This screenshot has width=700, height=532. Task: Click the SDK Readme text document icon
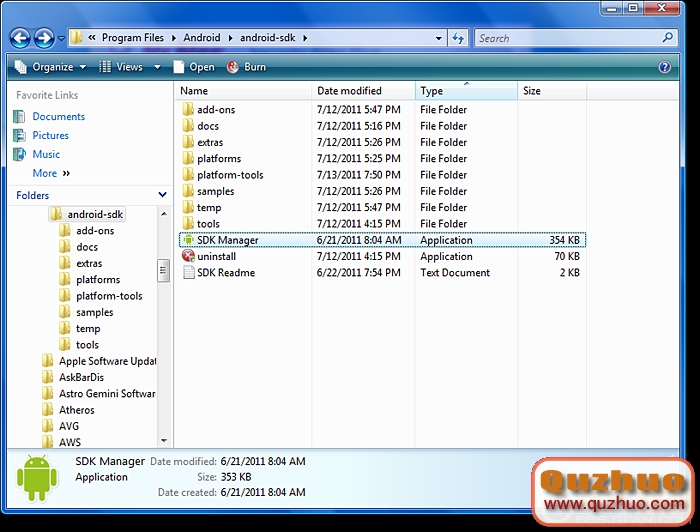pos(189,273)
